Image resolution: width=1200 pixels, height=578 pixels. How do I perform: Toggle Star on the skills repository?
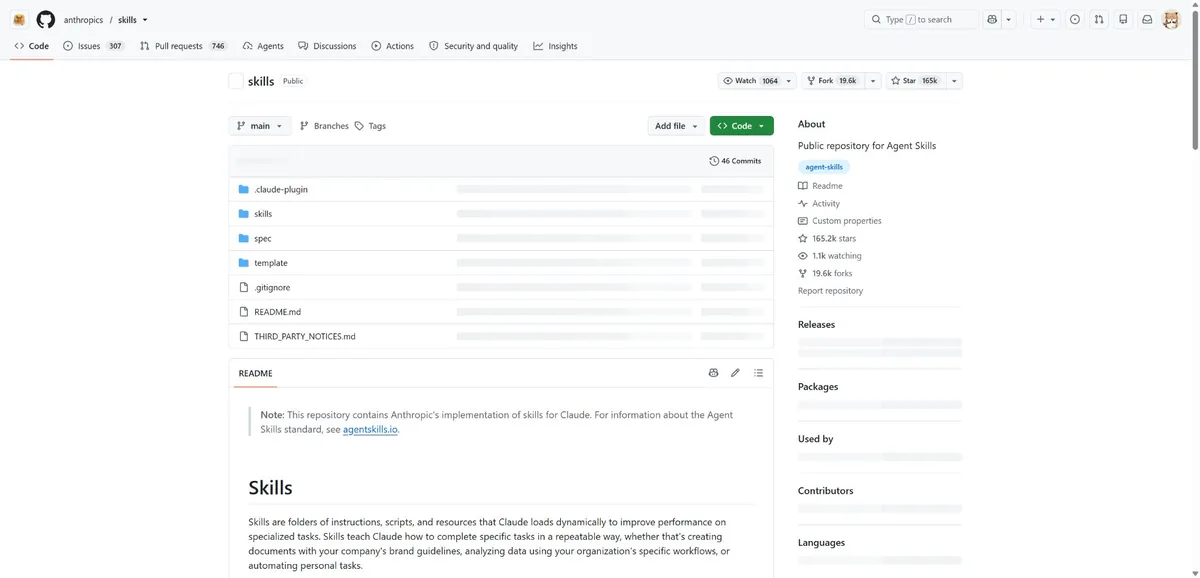coord(915,81)
